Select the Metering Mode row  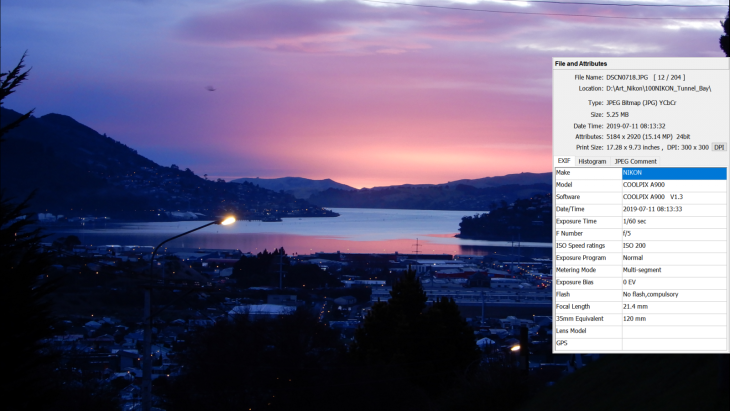[640, 270]
